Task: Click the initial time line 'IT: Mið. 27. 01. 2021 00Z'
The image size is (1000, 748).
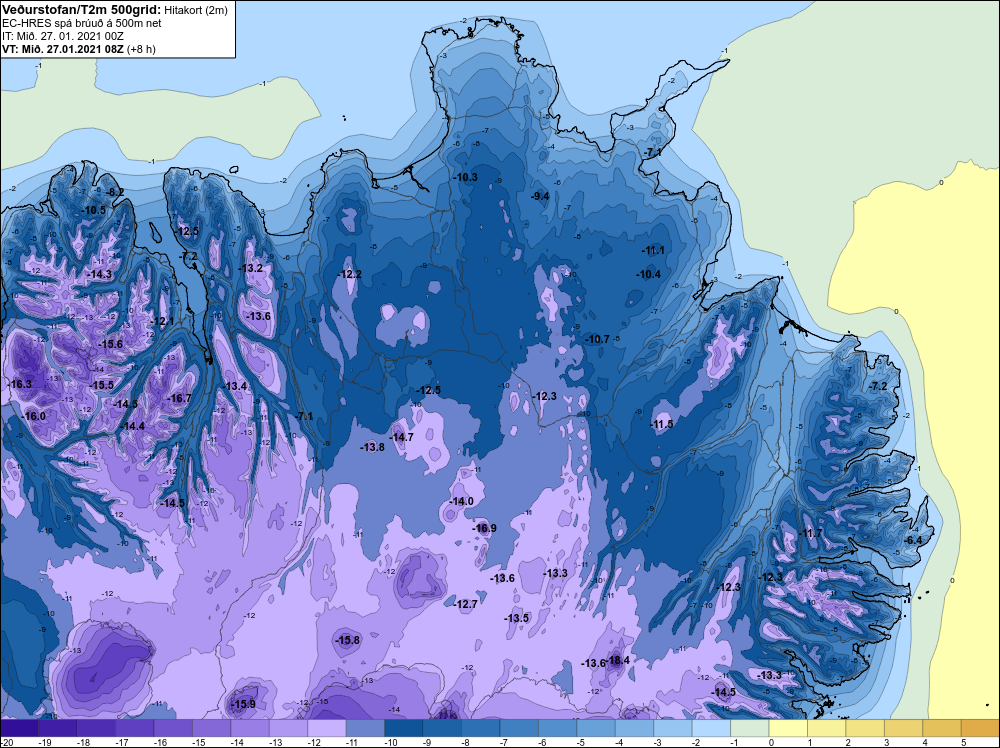Action: coord(63,36)
